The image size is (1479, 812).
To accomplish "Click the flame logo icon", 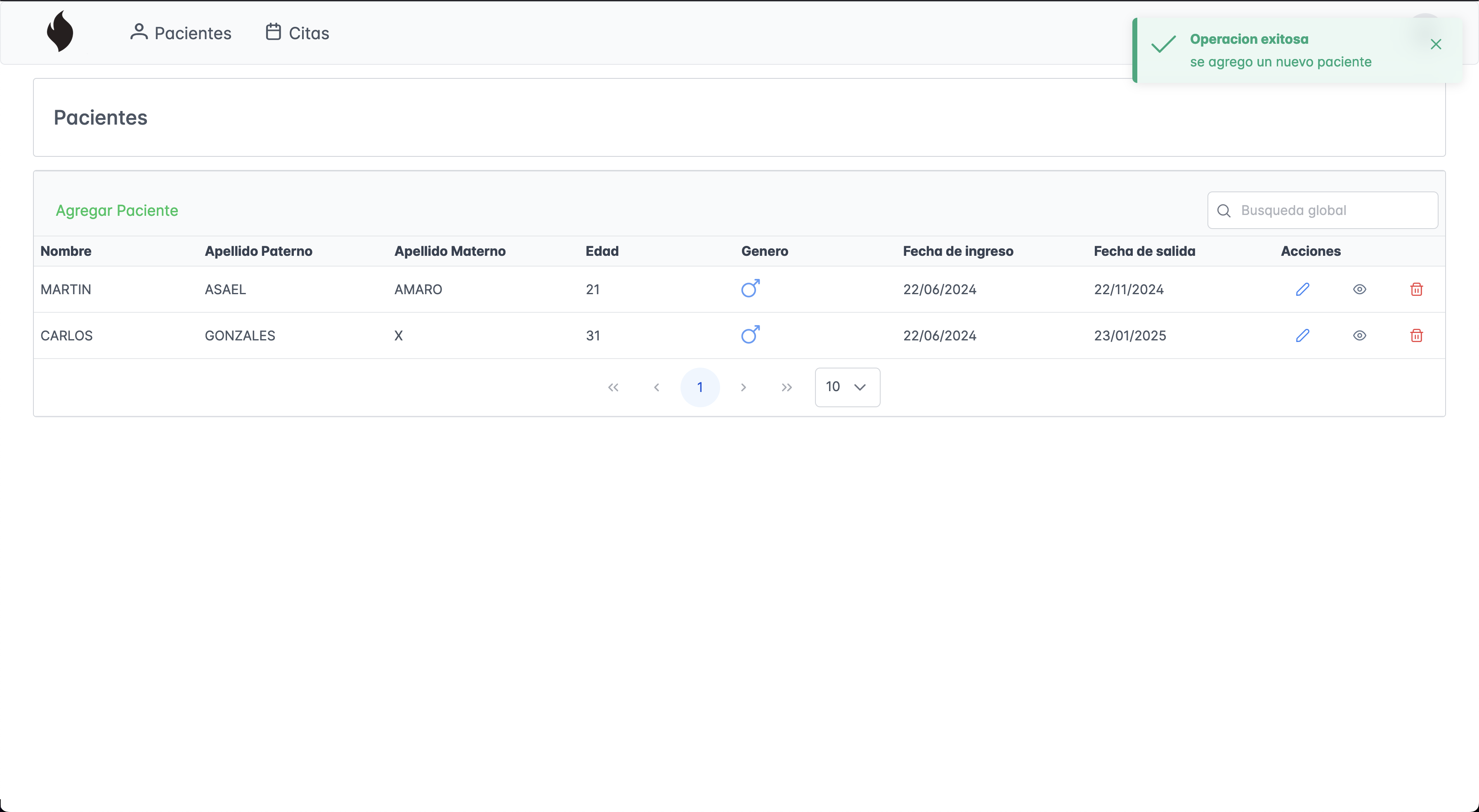I will click(60, 32).
